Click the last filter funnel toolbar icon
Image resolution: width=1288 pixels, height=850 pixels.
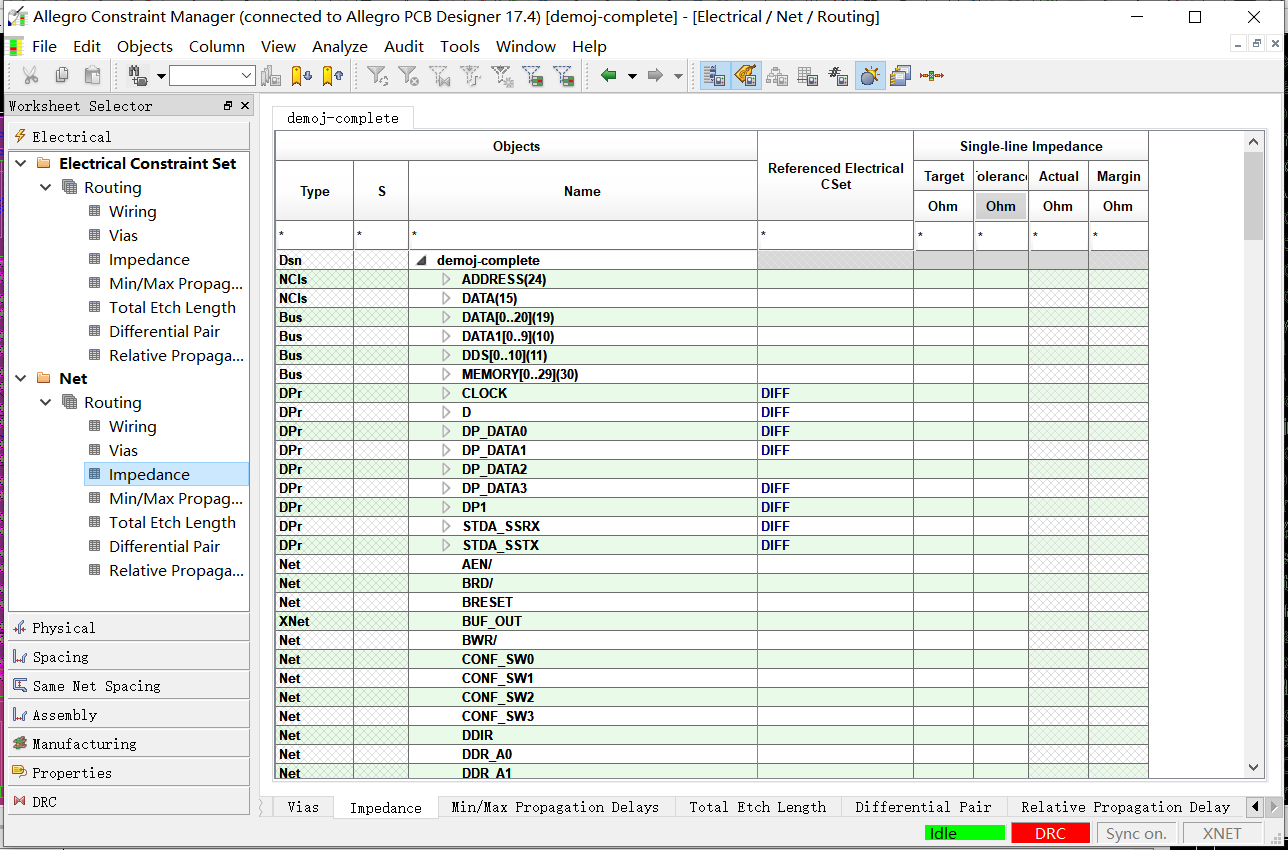tap(564, 75)
